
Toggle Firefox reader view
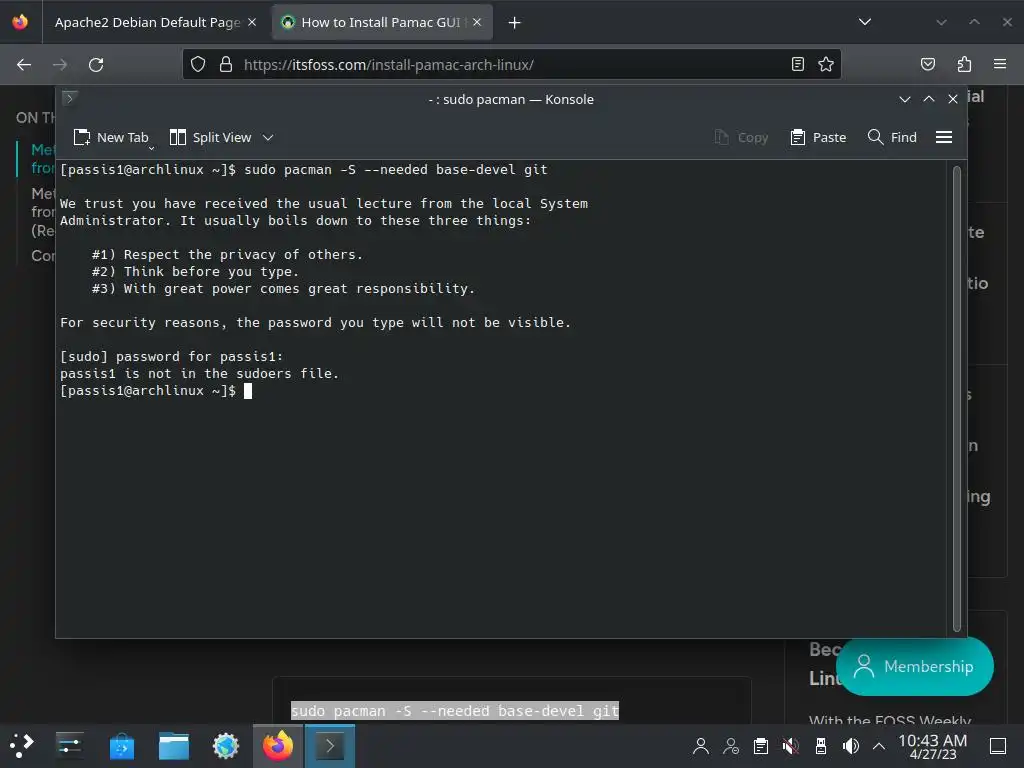coord(797,64)
